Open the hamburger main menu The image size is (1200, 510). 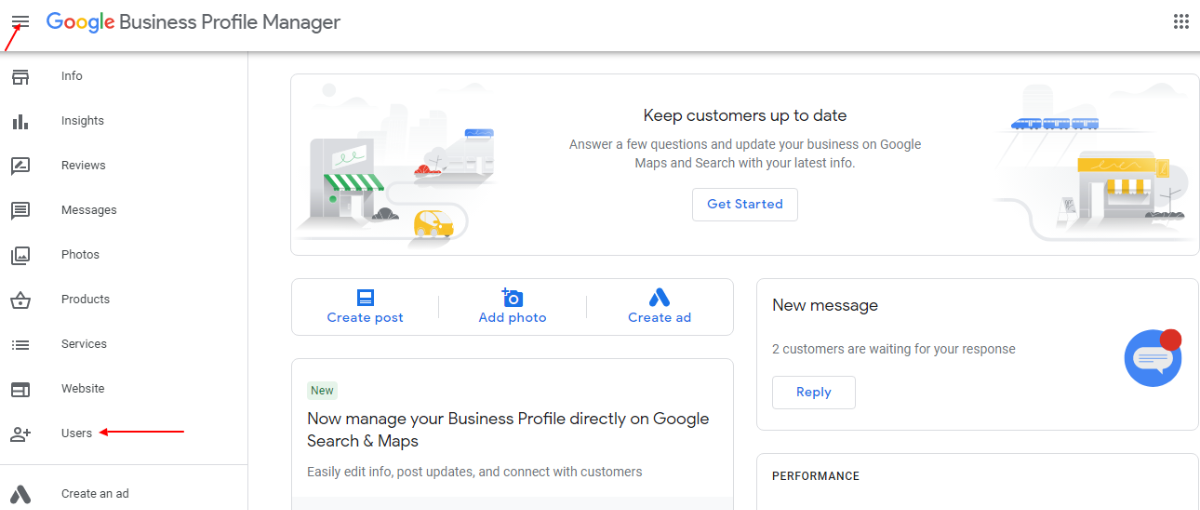(20, 22)
